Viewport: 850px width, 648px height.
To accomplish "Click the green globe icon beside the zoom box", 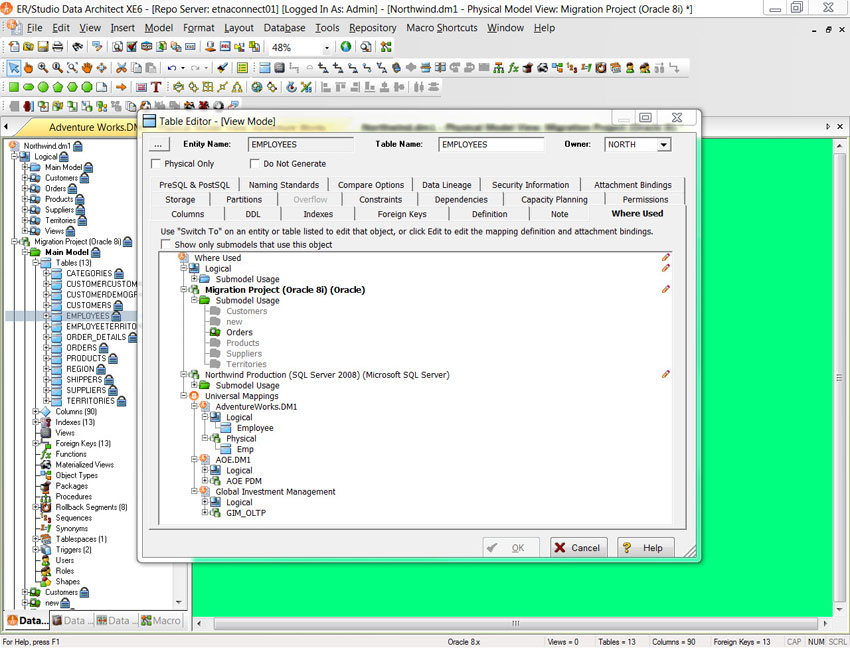I will pos(346,47).
